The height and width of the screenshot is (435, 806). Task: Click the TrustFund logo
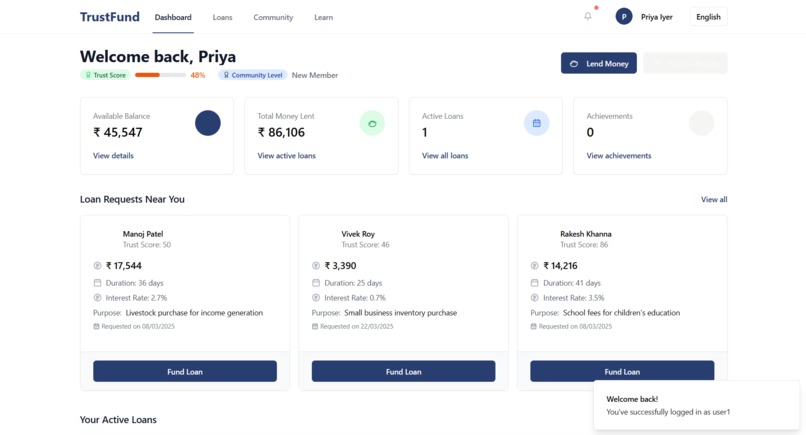[x=110, y=17]
